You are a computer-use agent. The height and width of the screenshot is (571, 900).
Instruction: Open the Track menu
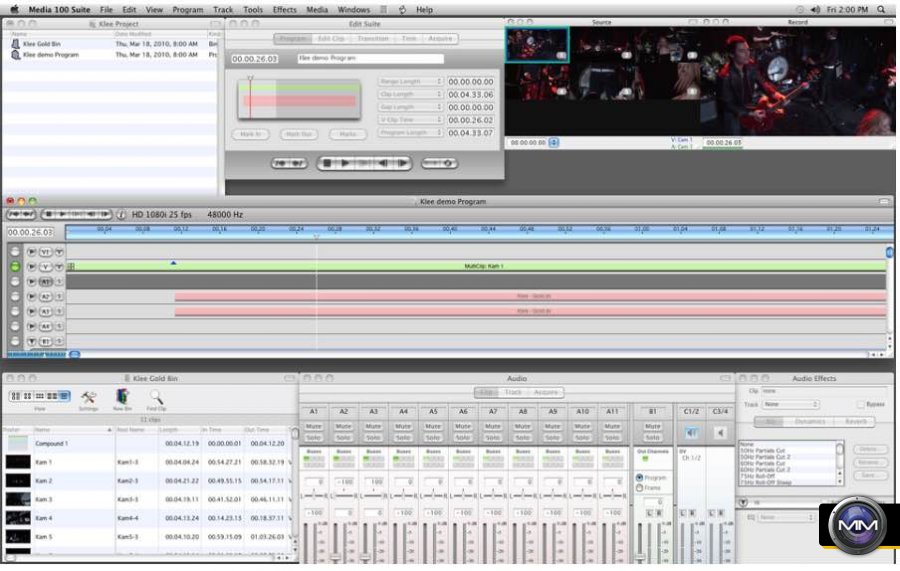pos(223,10)
